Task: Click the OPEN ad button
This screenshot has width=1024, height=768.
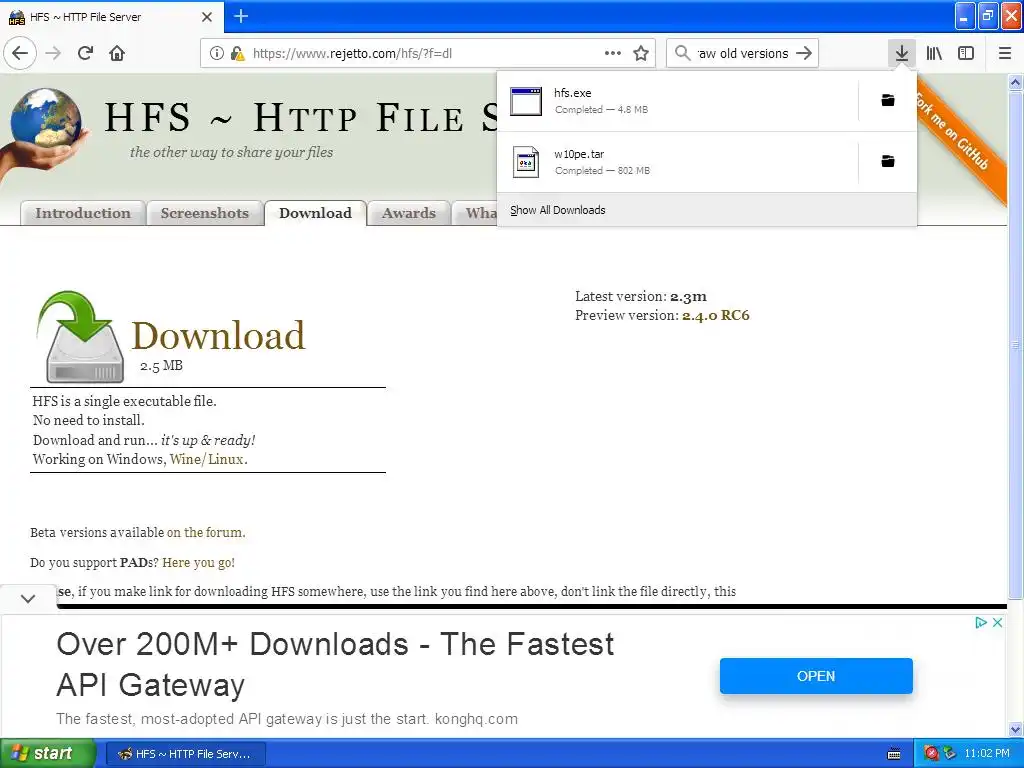Action: pyautogui.click(x=816, y=676)
